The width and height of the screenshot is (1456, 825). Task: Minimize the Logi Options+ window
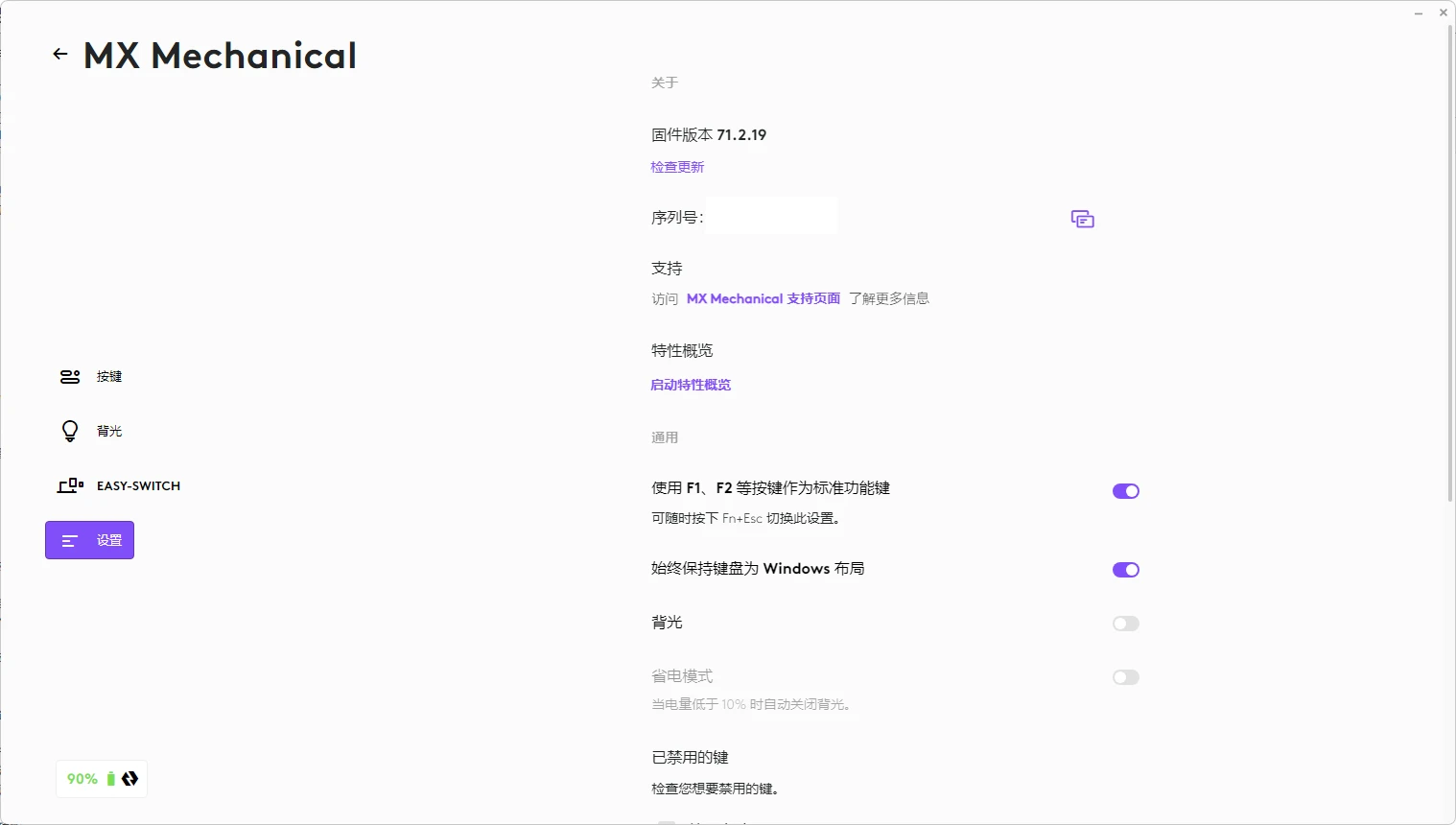tap(1418, 12)
